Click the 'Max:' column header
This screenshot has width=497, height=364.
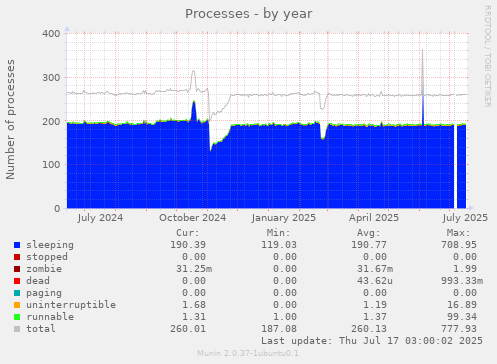pyautogui.click(x=459, y=233)
